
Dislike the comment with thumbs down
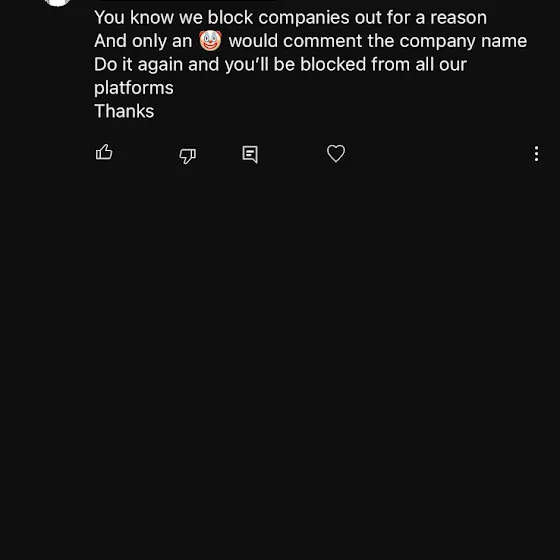tap(188, 156)
